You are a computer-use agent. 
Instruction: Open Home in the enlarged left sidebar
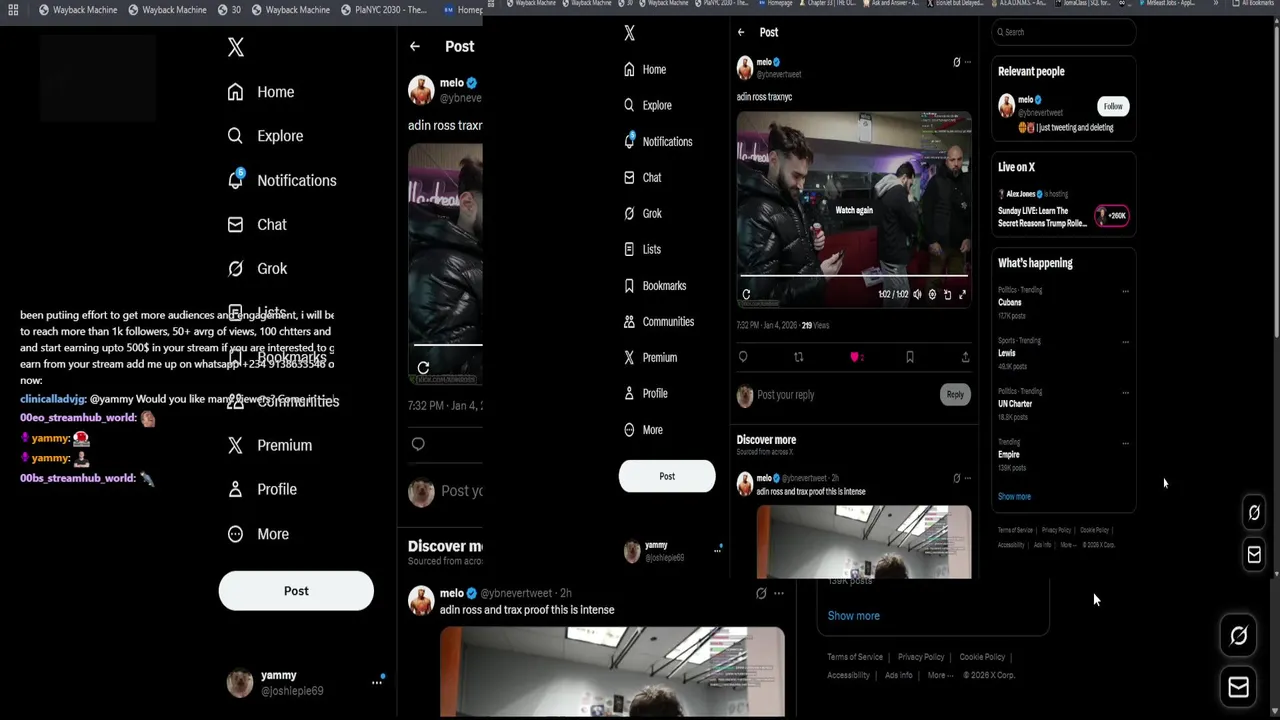point(261,92)
